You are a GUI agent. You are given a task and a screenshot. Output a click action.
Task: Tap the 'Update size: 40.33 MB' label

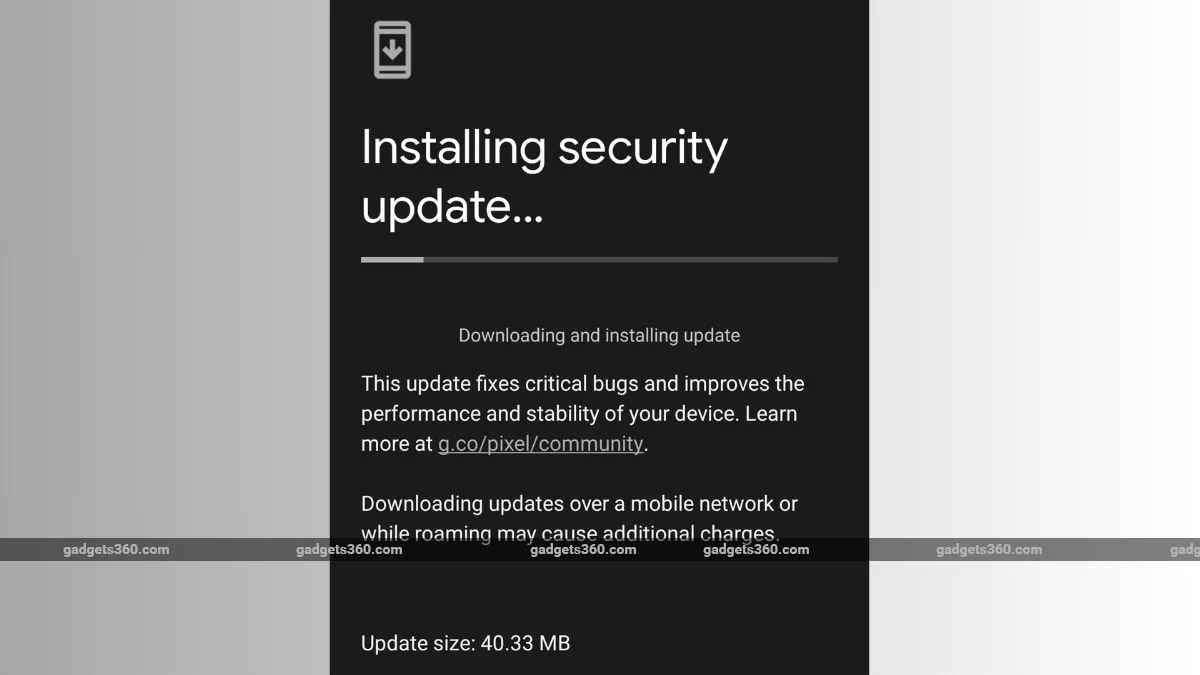click(466, 643)
